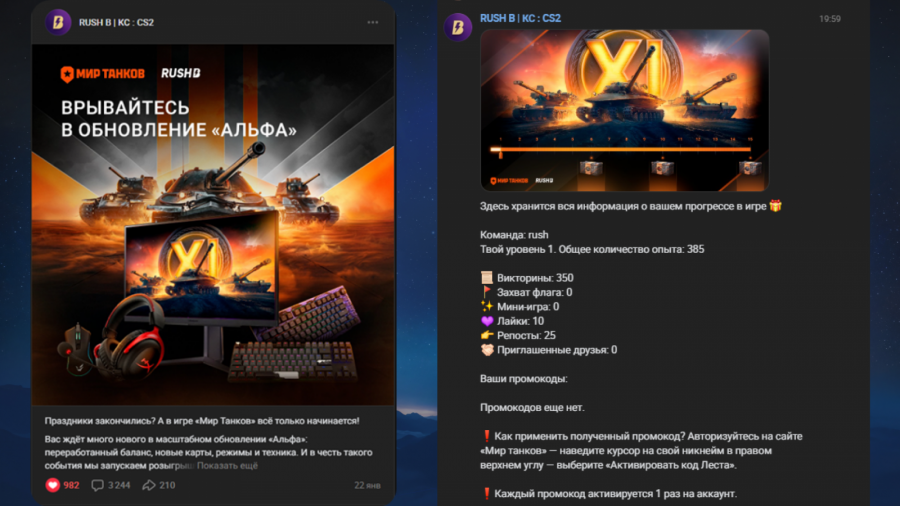Share the post with the arrow icon
Viewport: 900px width, 506px height.
tap(149, 485)
